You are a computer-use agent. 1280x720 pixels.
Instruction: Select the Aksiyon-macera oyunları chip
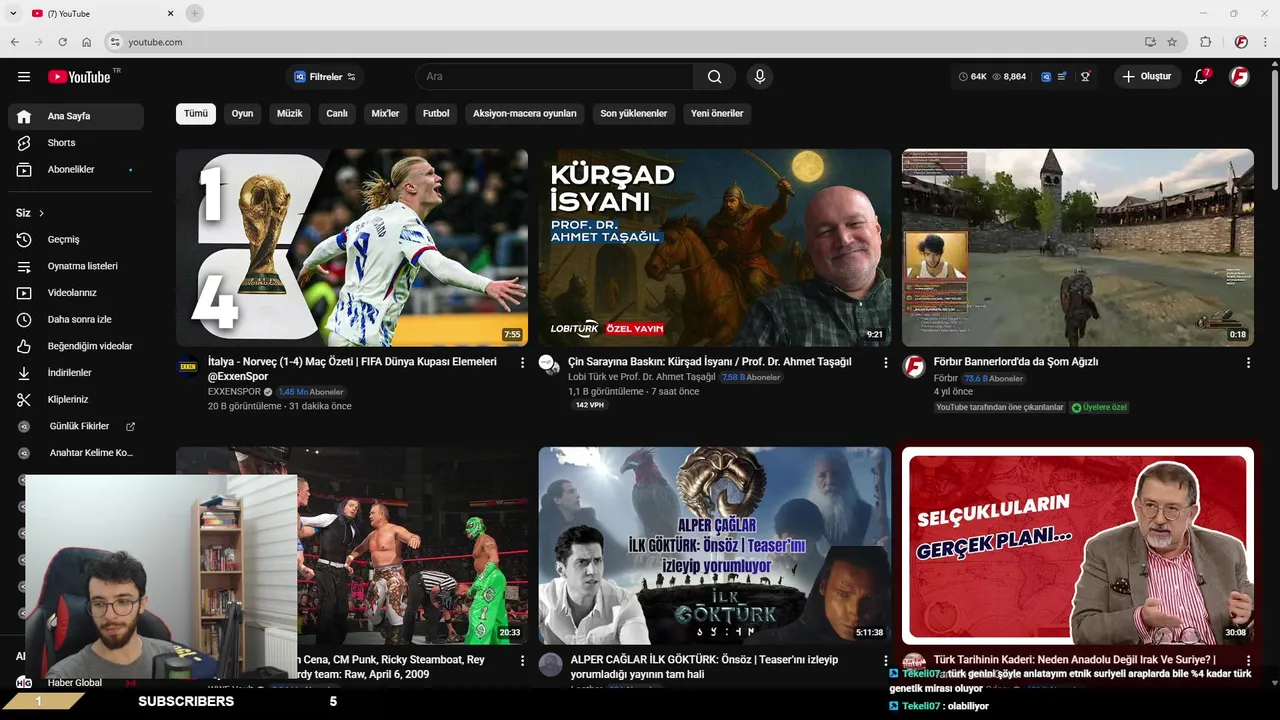click(525, 114)
